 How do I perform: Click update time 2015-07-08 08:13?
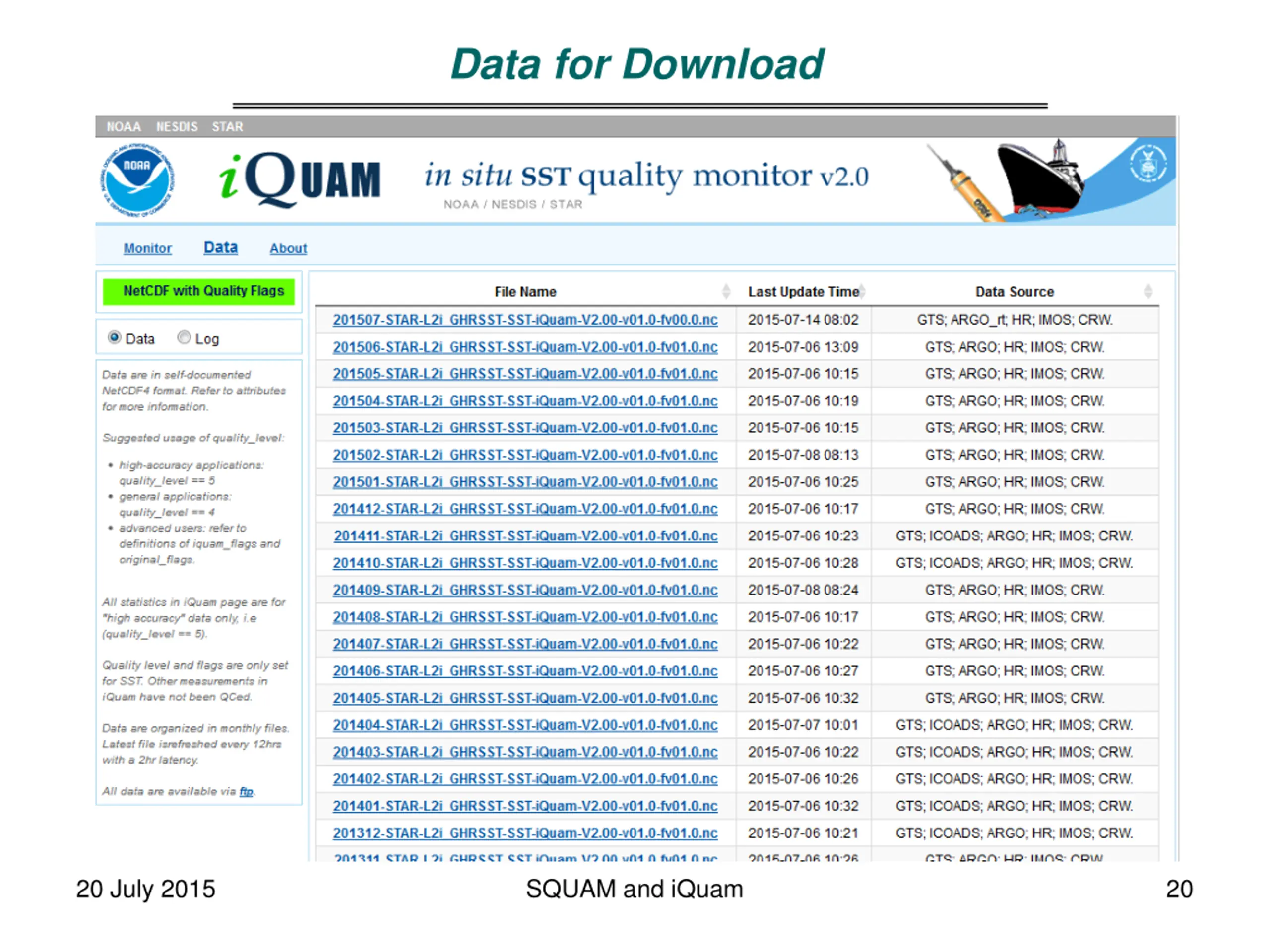click(803, 455)
